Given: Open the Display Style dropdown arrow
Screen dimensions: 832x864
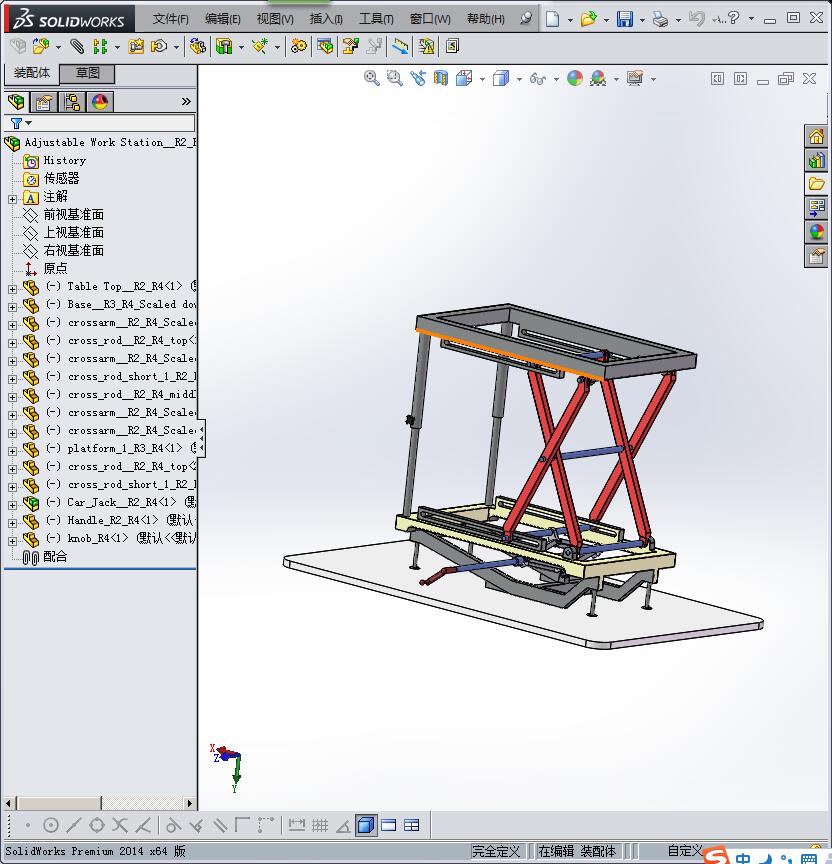Looking at the screenshot, I should 519,79.
